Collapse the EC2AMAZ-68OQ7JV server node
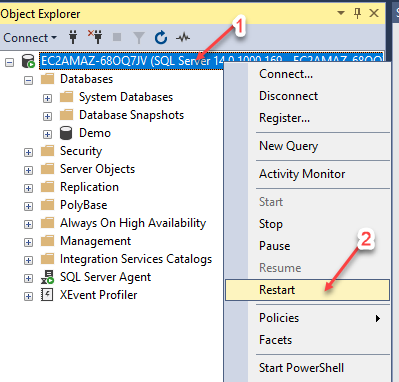This screenshot has width=399, height=382. [x=10, y=62]
